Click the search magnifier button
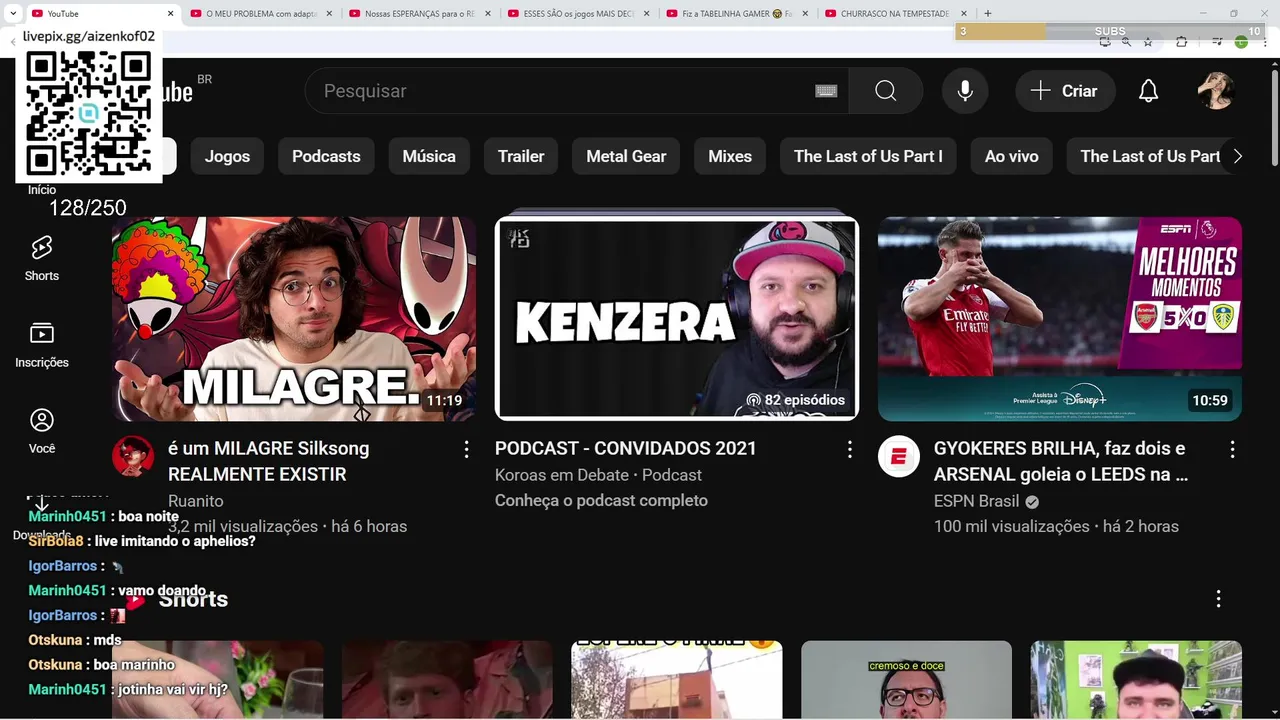 tap(886, 91)
